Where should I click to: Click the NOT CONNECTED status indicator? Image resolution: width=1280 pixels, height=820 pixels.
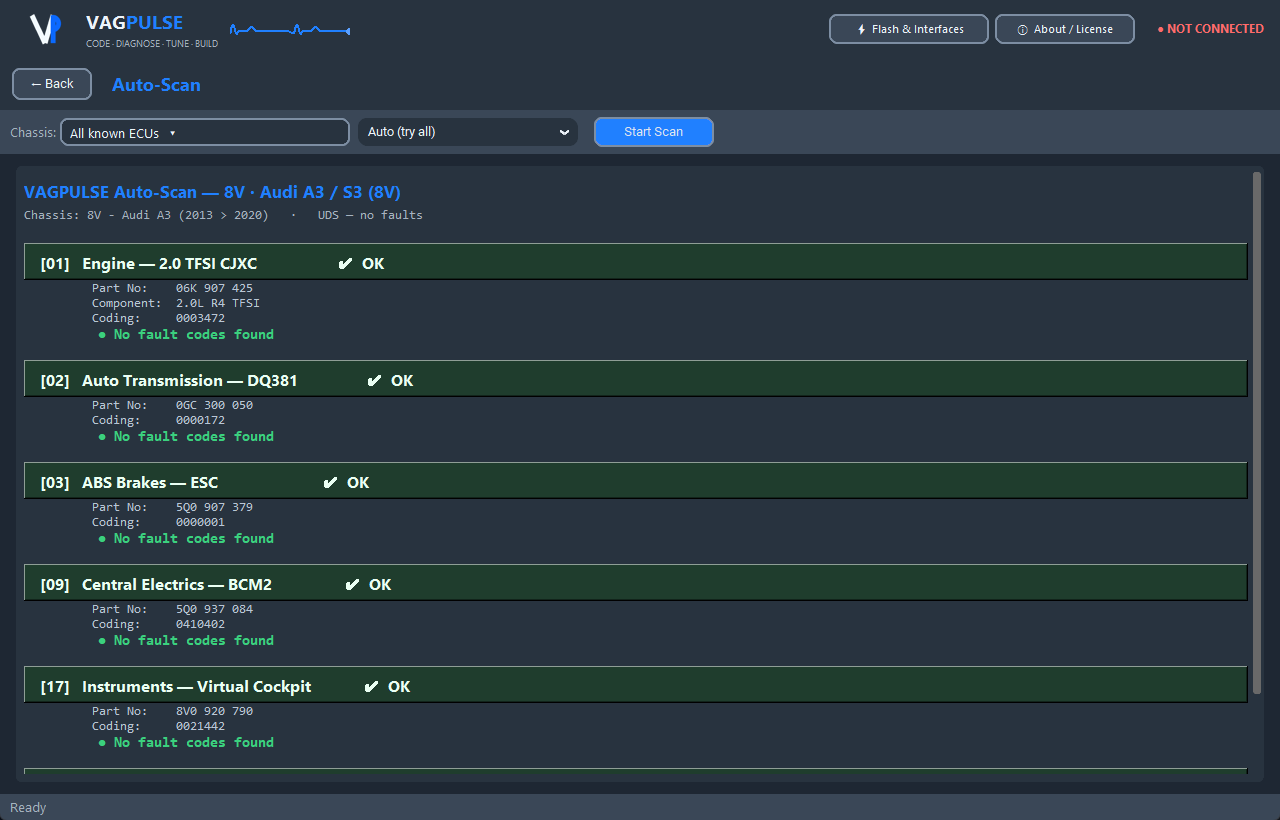1210,29
